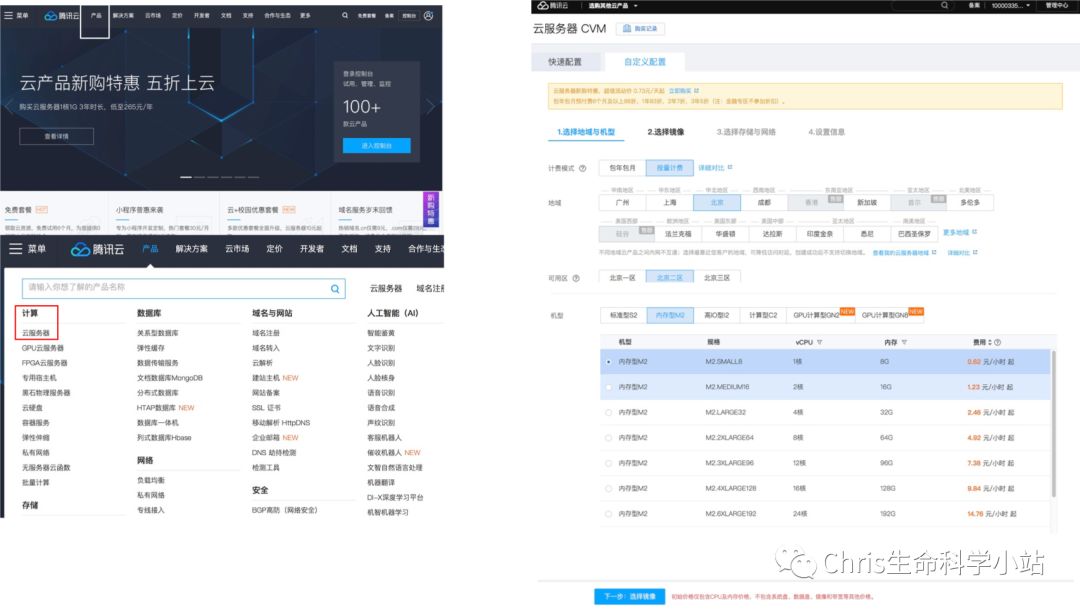
Task: Open GPU云服务器 in the product list
Action: [x=43, y=348]
